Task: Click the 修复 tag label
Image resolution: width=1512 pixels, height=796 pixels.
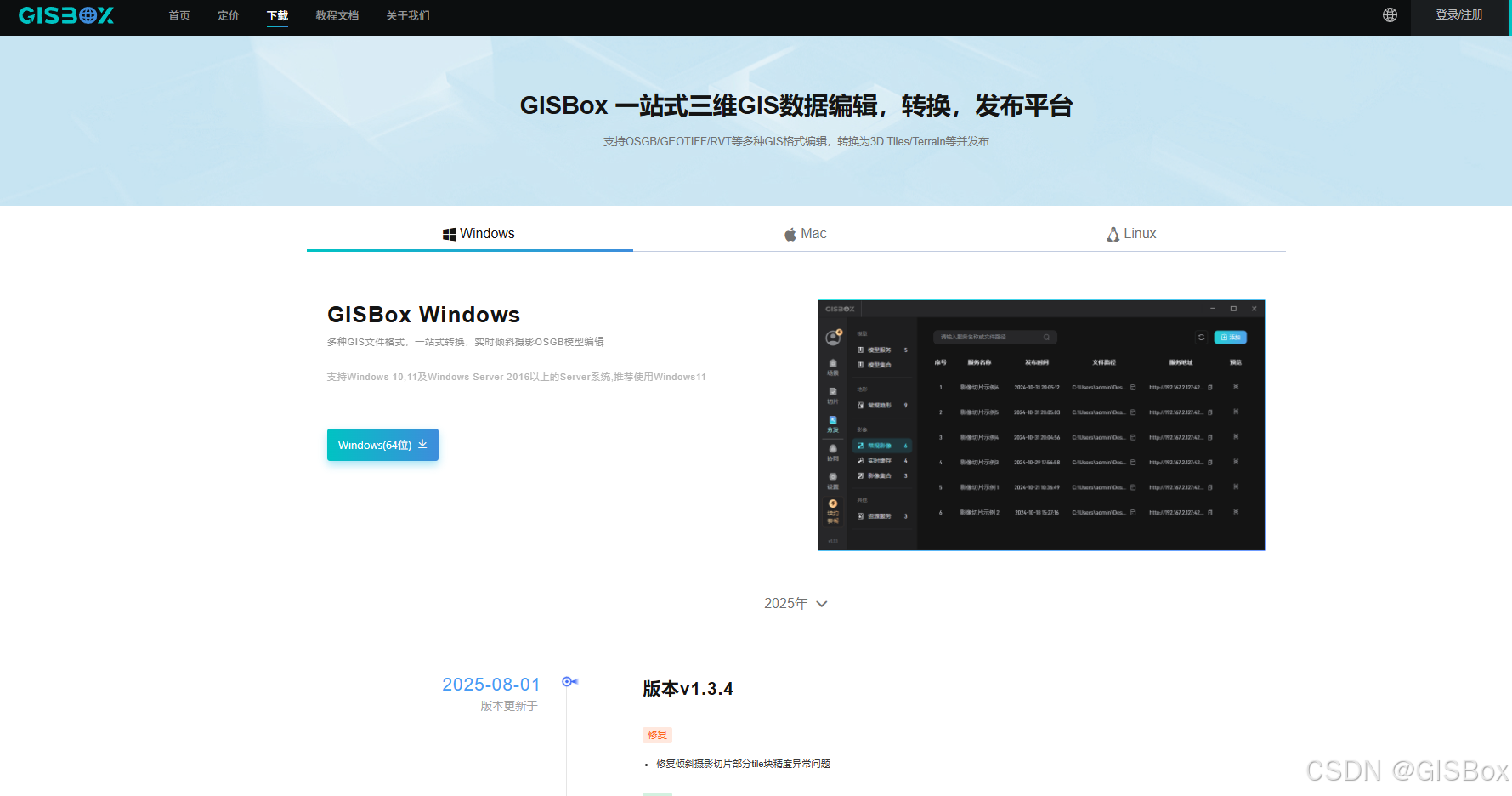Action: point(658,735)
